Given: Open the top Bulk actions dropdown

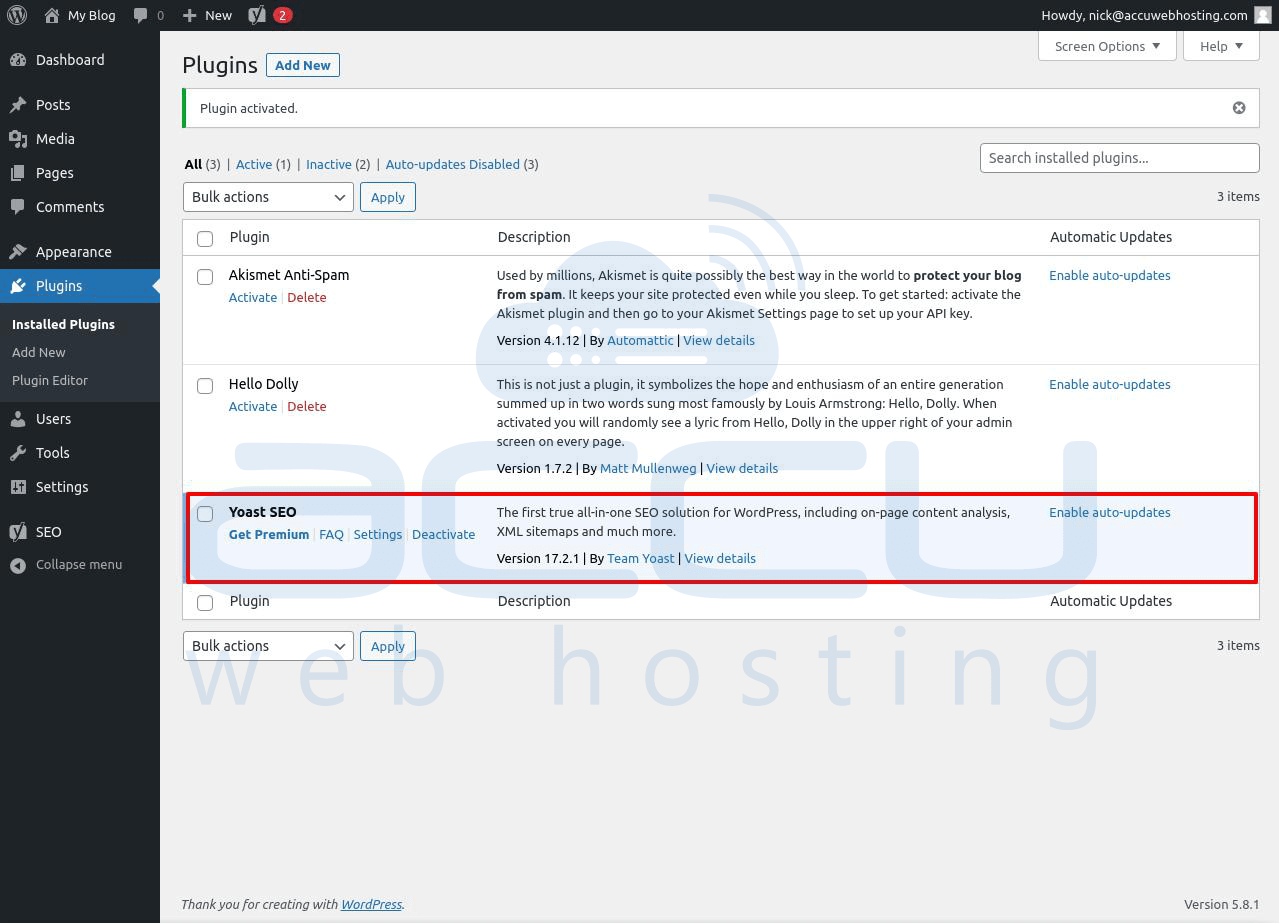Looking at the screenshot, I should tap(268, 197).
